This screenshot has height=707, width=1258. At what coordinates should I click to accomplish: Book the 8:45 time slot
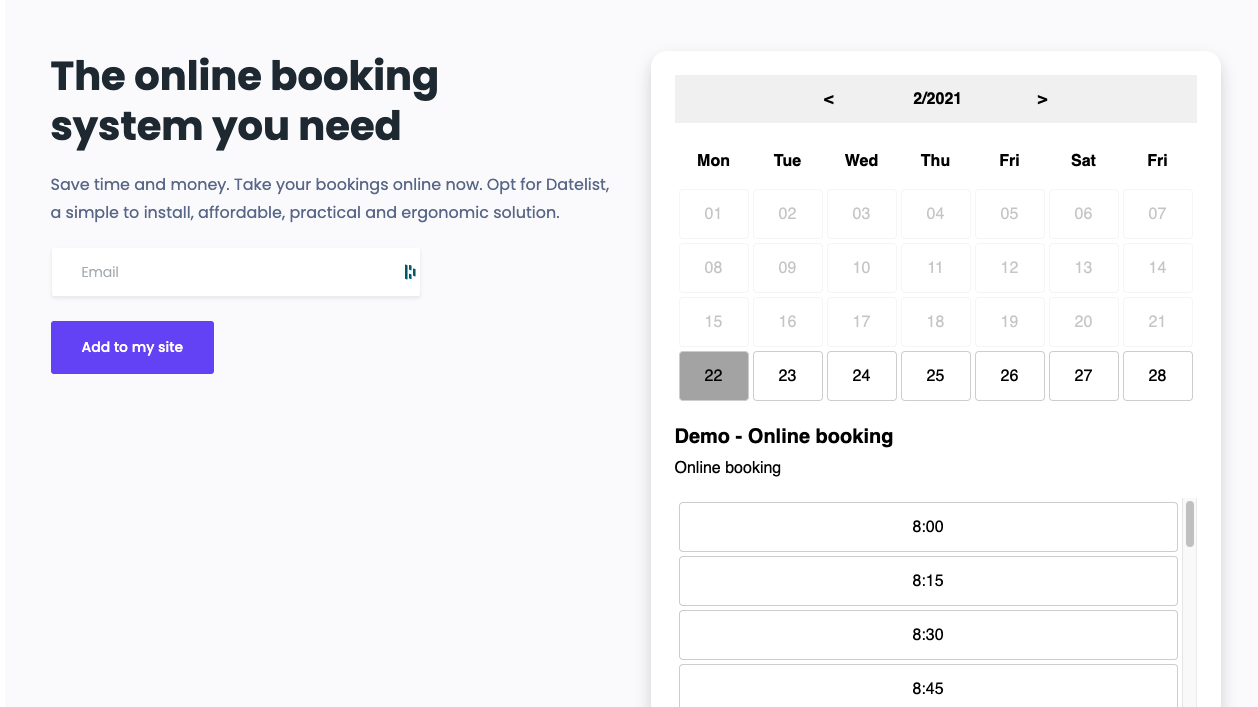927,688
